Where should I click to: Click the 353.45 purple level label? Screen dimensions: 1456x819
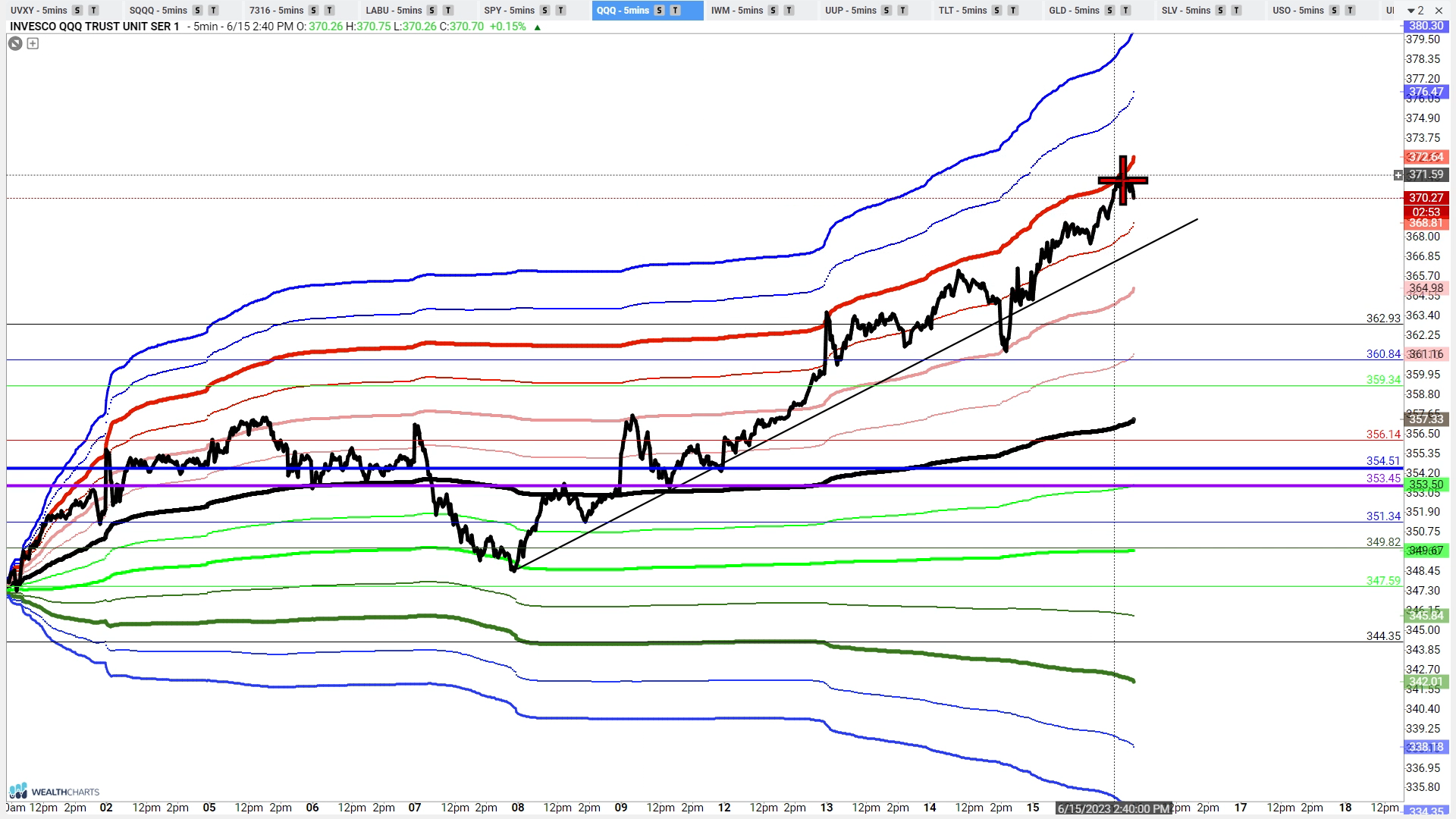tap(1383, 479)
